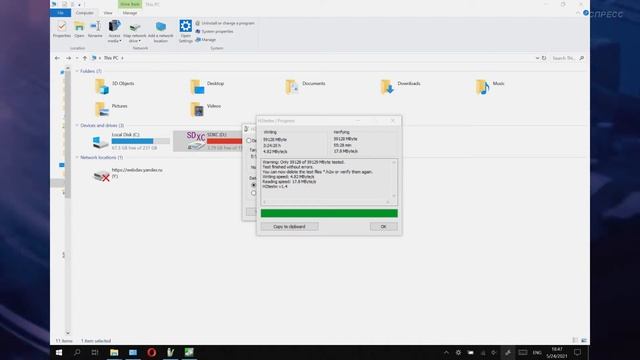Screen dimensions: 640x360
Task: Open the quick access toolbar dropdown
Action: click(x=80, y=4)
